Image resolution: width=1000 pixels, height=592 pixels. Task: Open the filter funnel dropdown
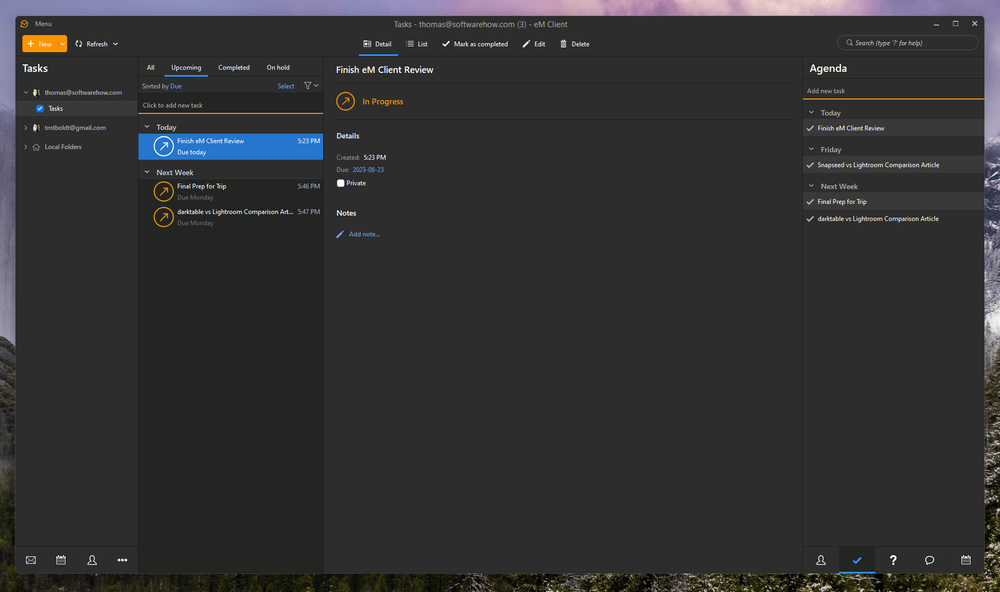coord(311,85)
